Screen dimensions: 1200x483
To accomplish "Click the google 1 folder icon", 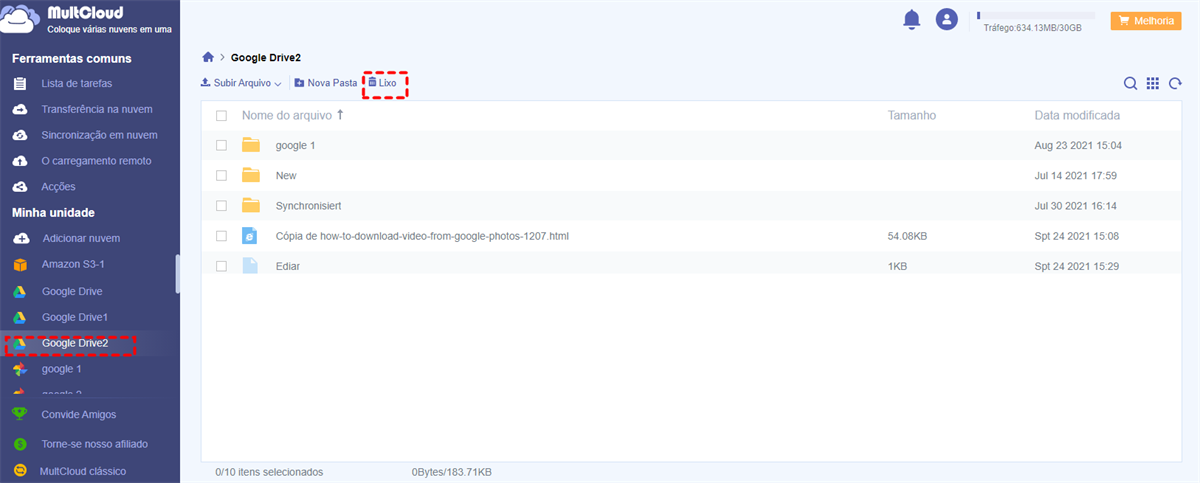I will point(251,145).
